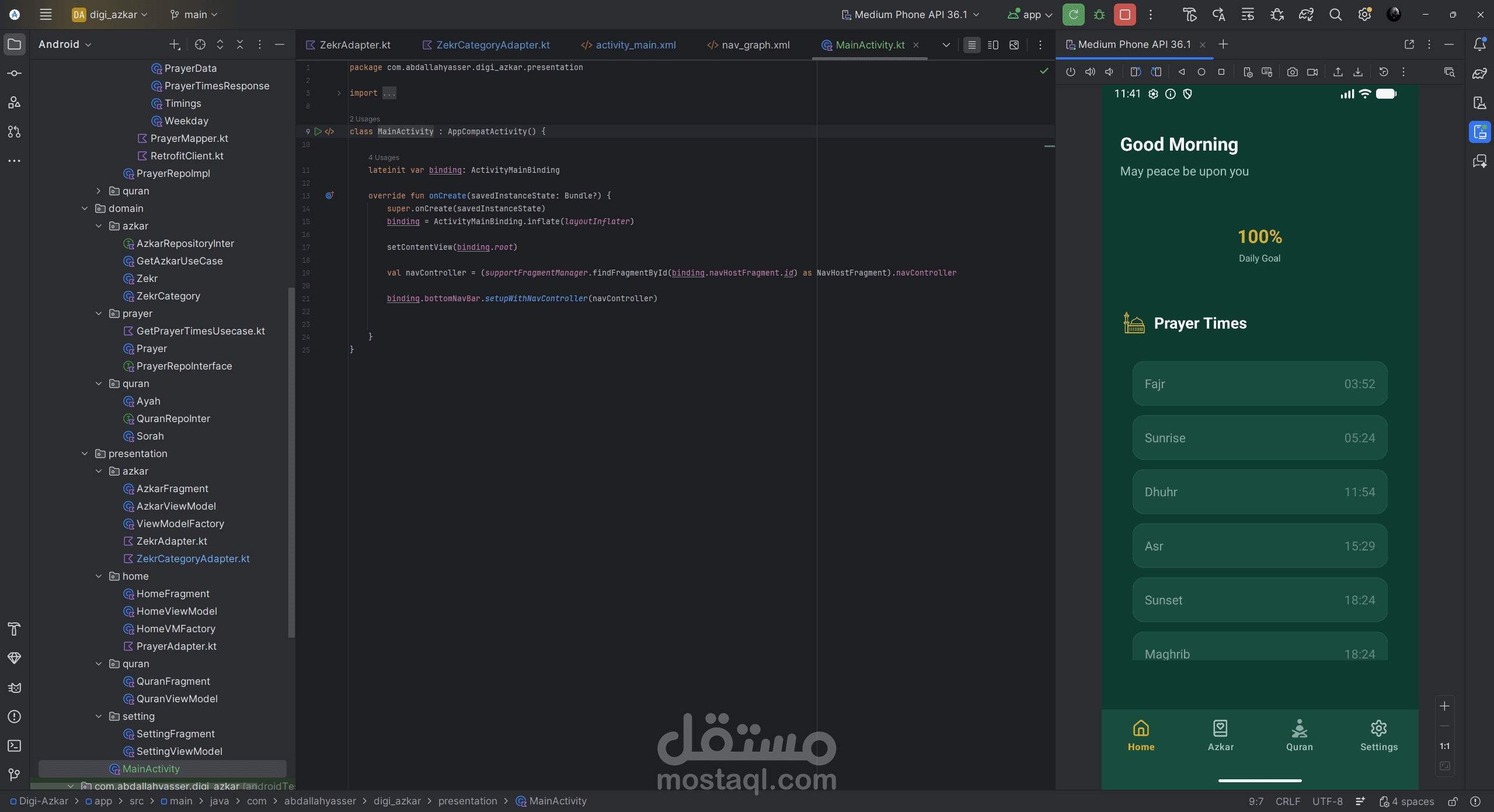Stop the running app

[x=1124, y=14]
